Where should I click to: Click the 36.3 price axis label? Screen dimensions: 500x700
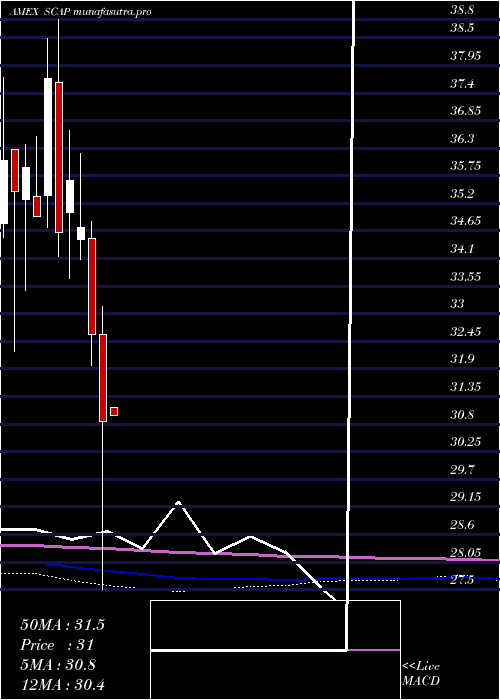click(x=462, y=138)
